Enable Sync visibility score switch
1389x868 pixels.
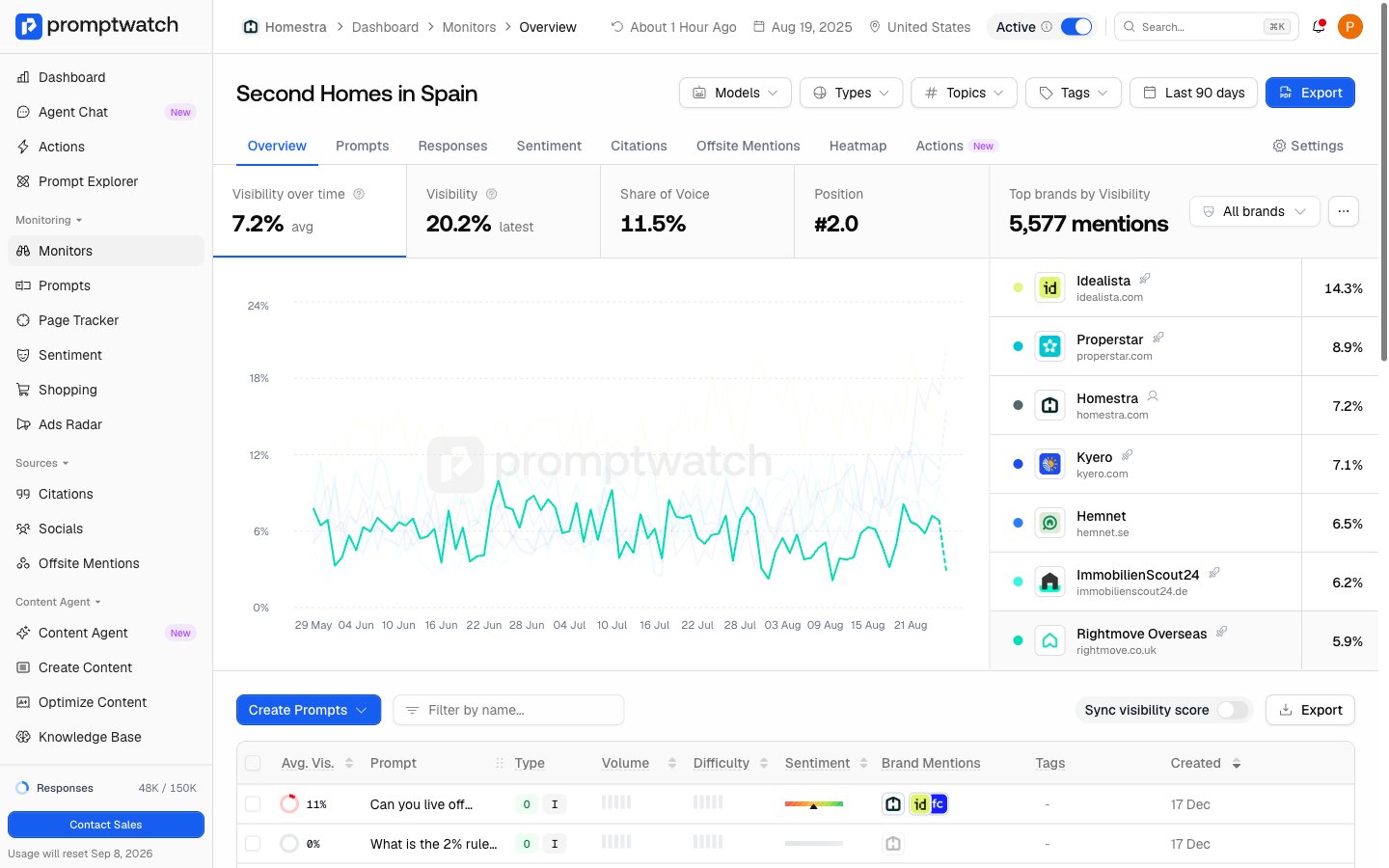(1233, 710)
